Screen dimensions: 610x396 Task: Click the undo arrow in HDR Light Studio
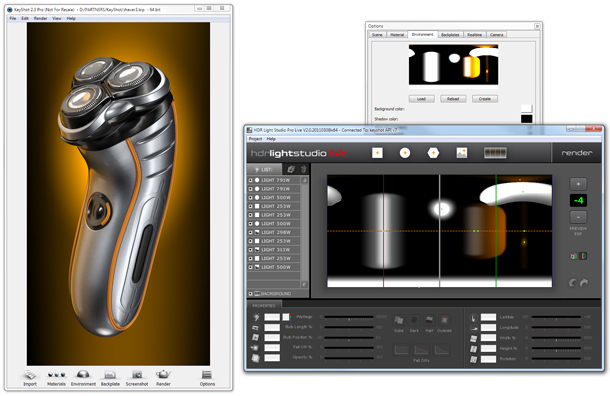[572, 283]
